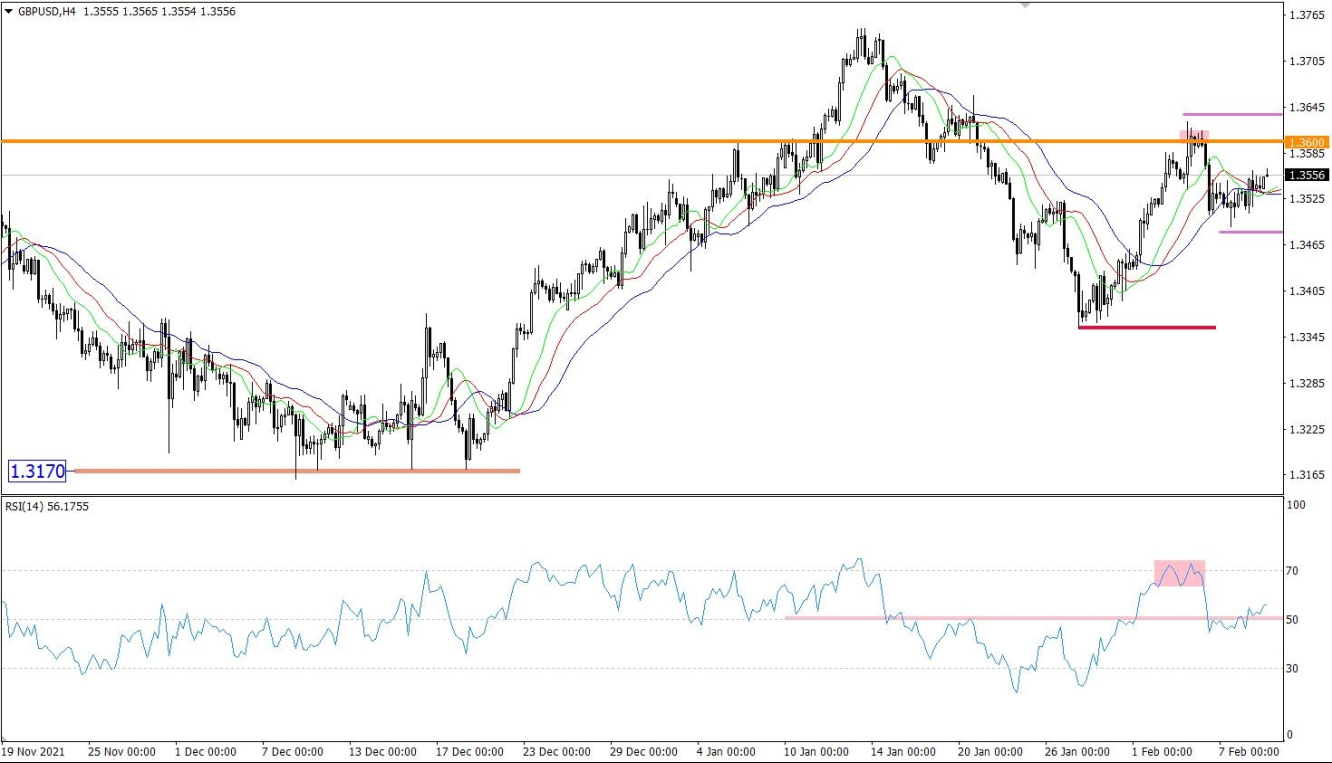Click the 1.3405 price axis label

pos(1307,291)
